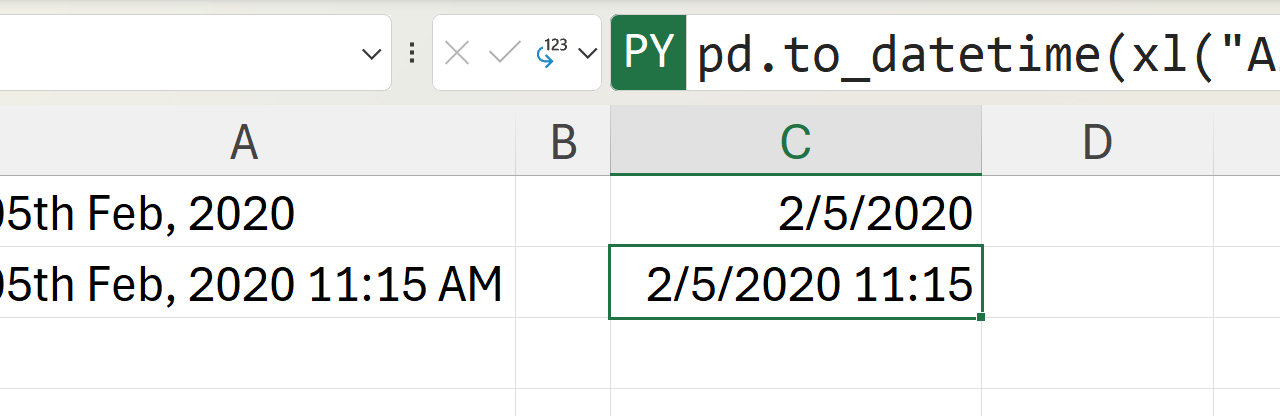Click the Python output type 123 icon
Viewport: 1280px width, 416px height.
point(552,53)
